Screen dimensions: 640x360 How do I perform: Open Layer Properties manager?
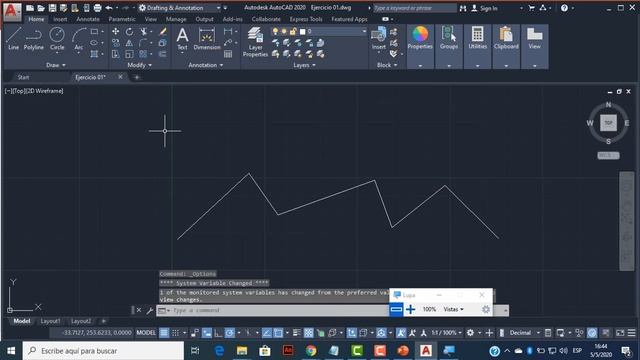(x=255, y=42)
